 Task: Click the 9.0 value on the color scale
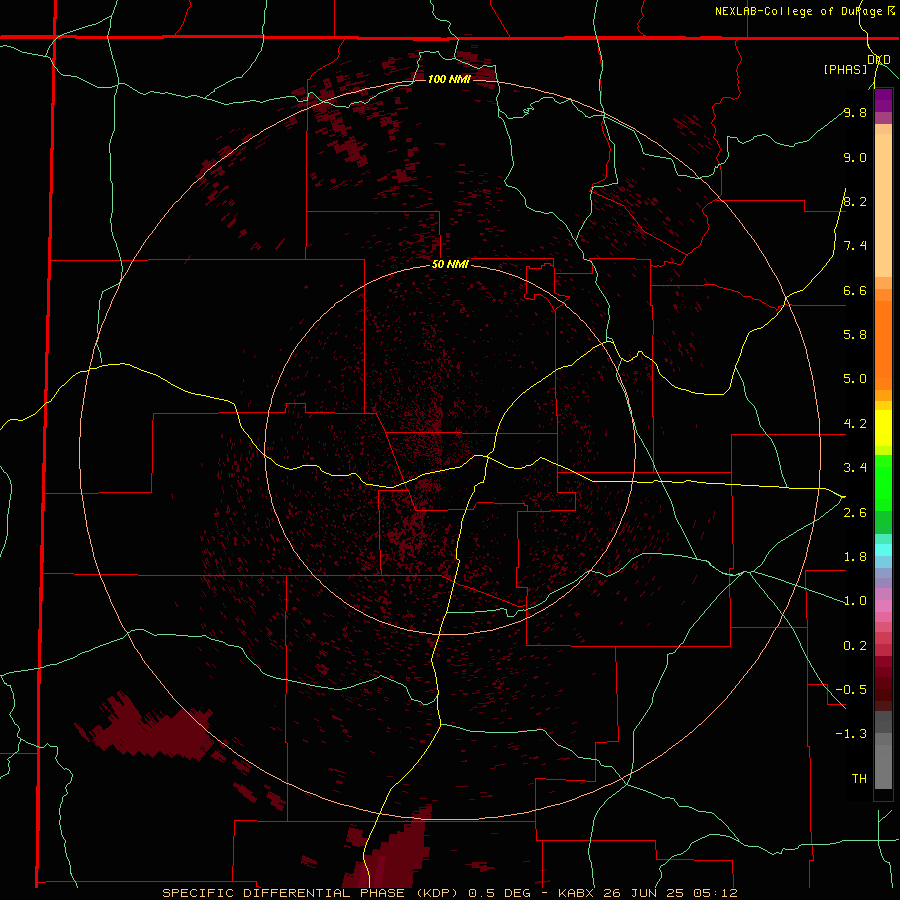click(855, 157)
